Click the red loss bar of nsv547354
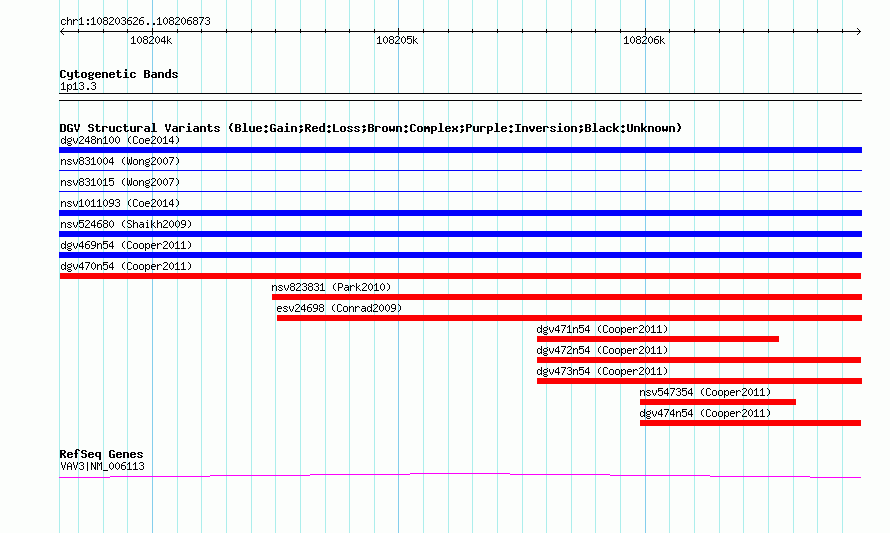Screen dimensions: 890x533 pos(717,402)
